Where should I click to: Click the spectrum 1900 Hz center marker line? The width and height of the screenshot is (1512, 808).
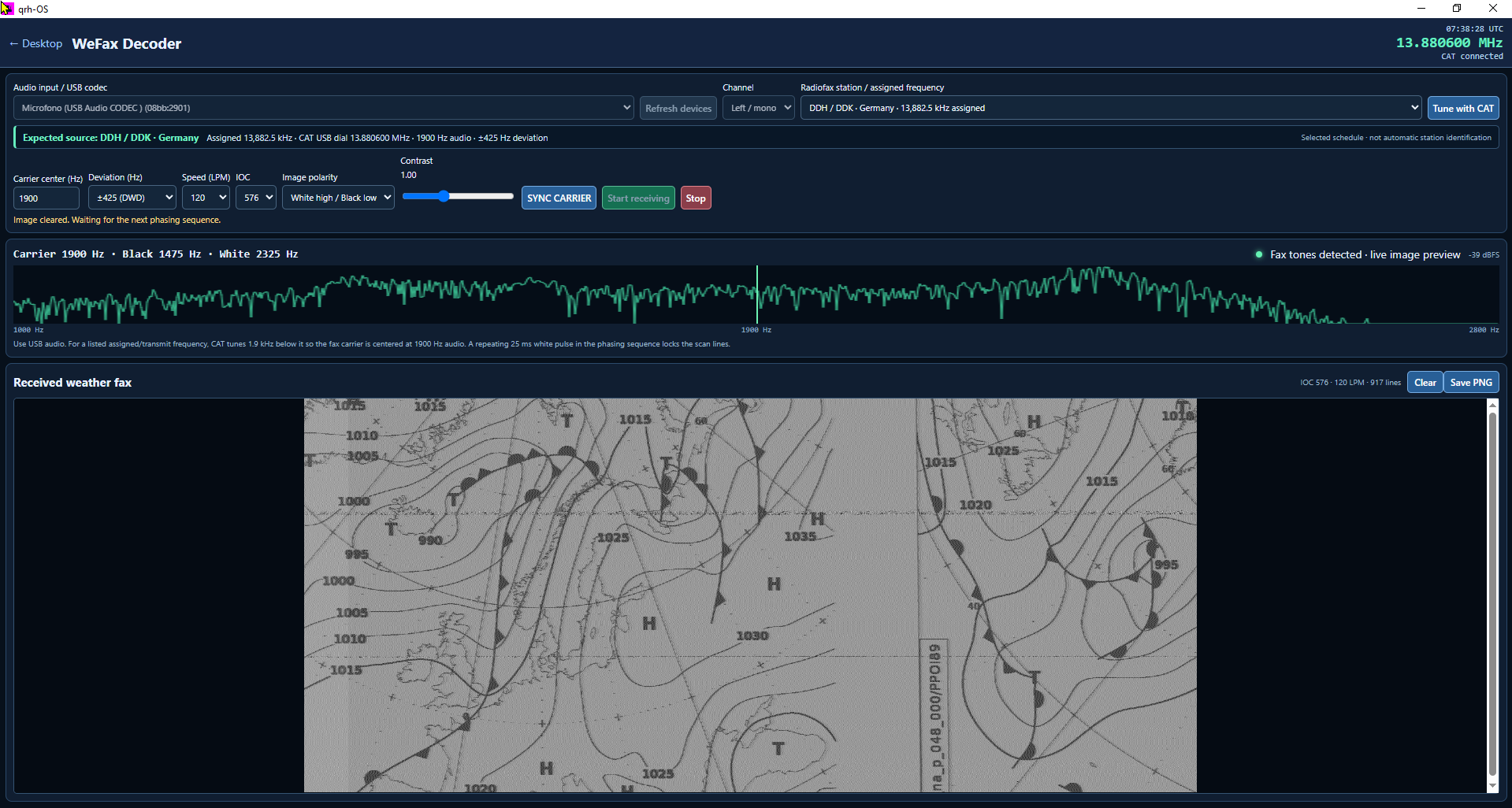click(x=757, y=295)
